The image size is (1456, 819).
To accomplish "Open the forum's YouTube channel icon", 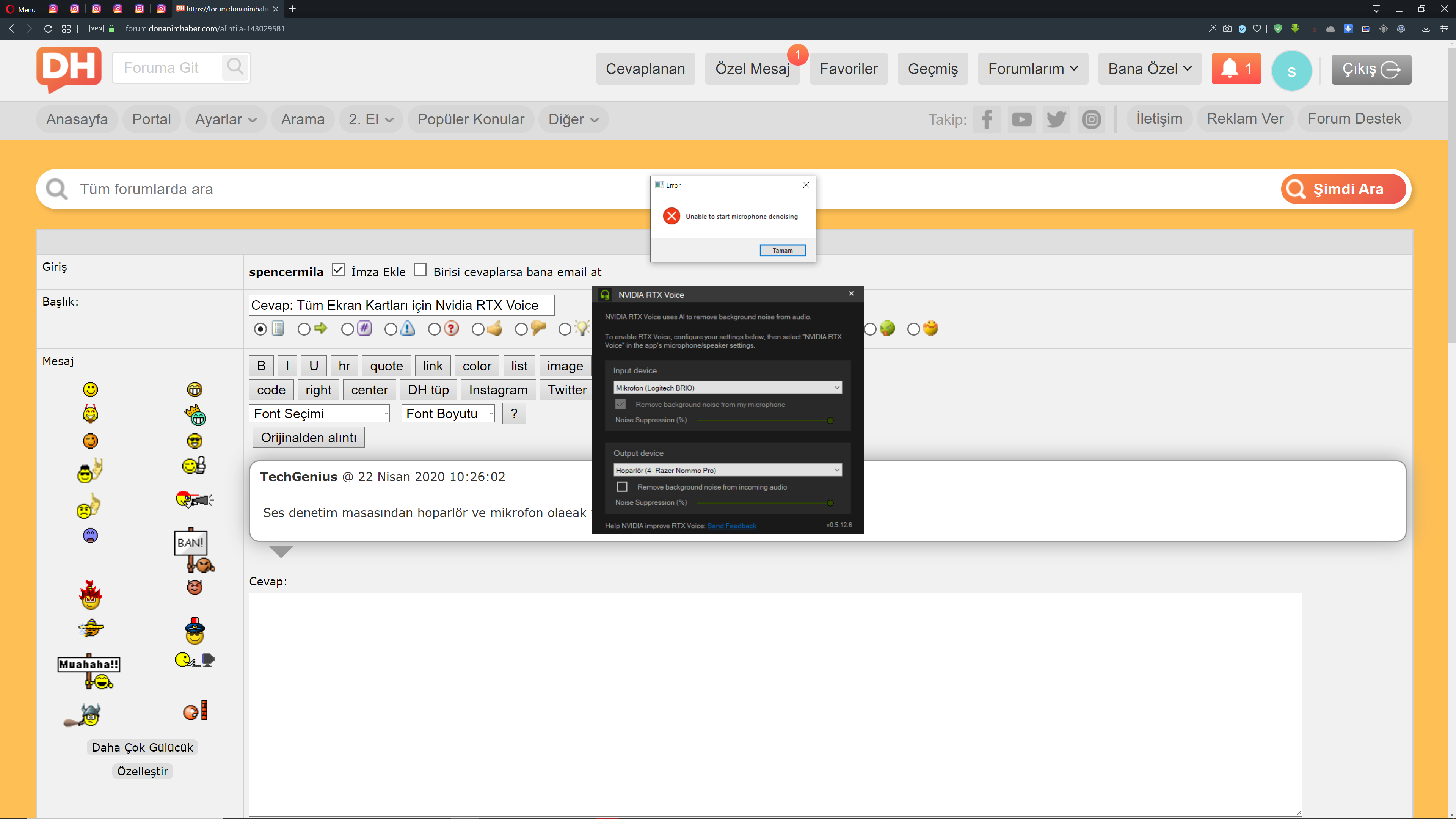I will tap(1021, 119).
